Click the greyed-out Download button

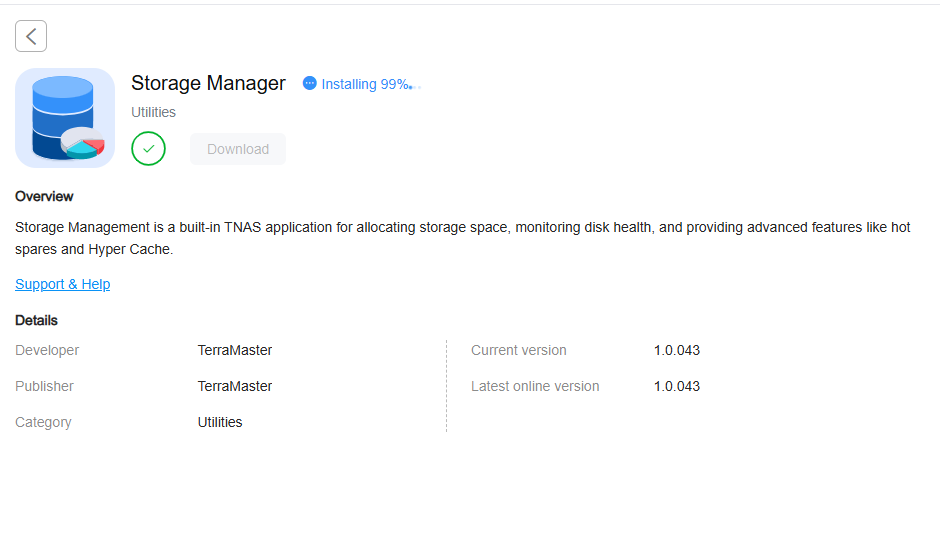(238, 149)
